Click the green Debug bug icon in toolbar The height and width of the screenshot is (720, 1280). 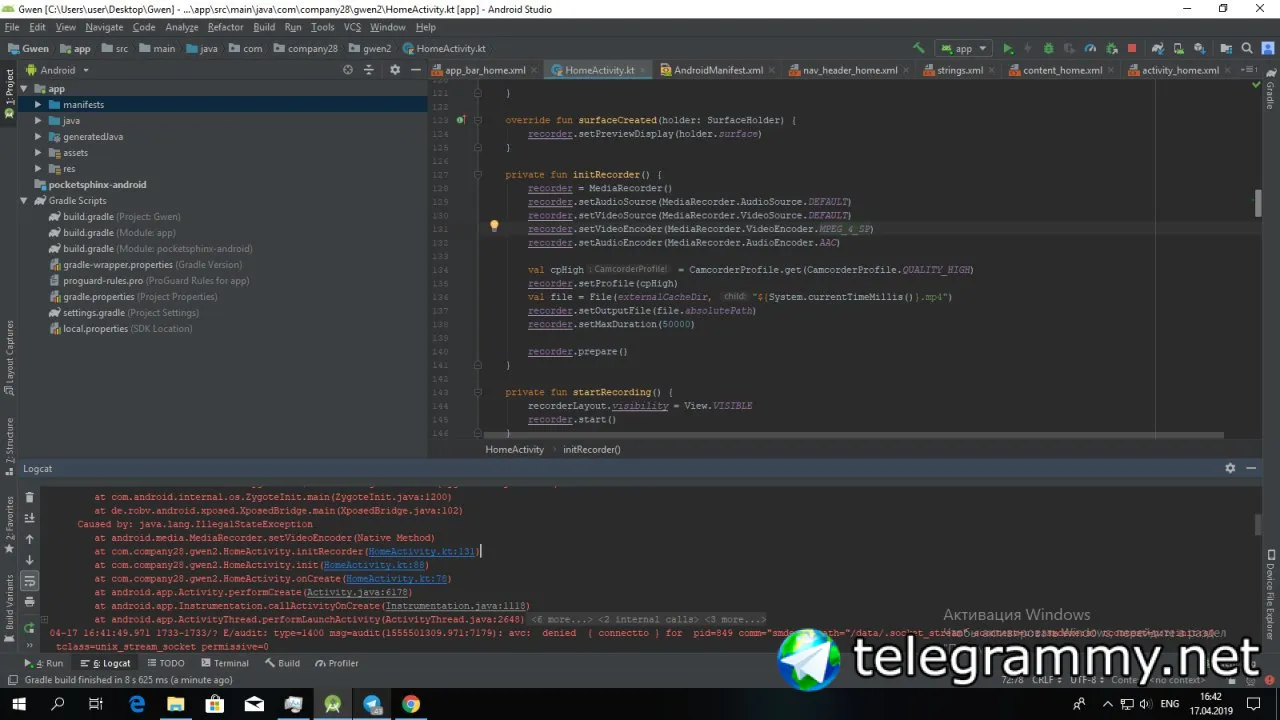coord(1048,48)
